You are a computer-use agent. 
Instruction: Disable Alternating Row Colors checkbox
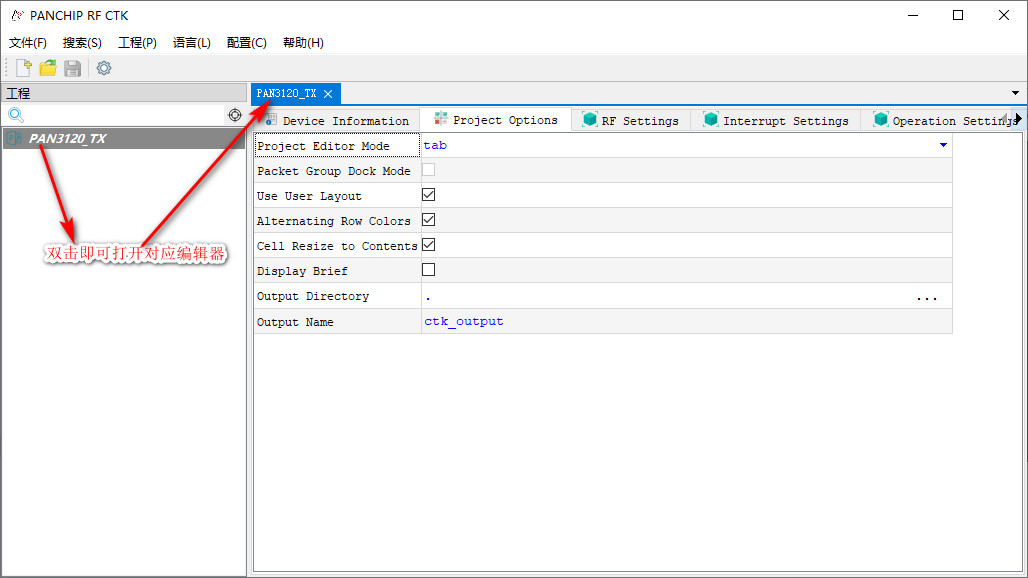pyautogui.click(x=429, y=220)
